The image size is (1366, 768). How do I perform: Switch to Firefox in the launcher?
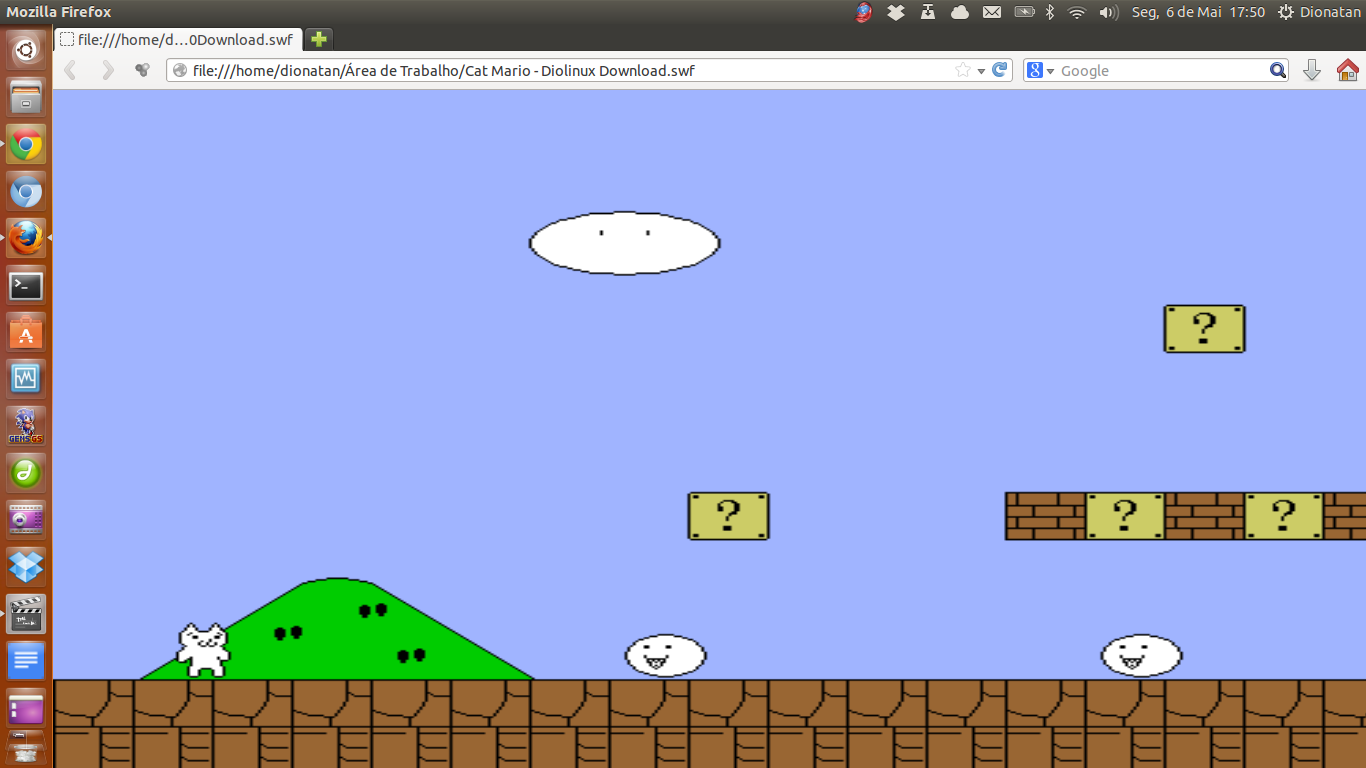(x=26, y=239)
